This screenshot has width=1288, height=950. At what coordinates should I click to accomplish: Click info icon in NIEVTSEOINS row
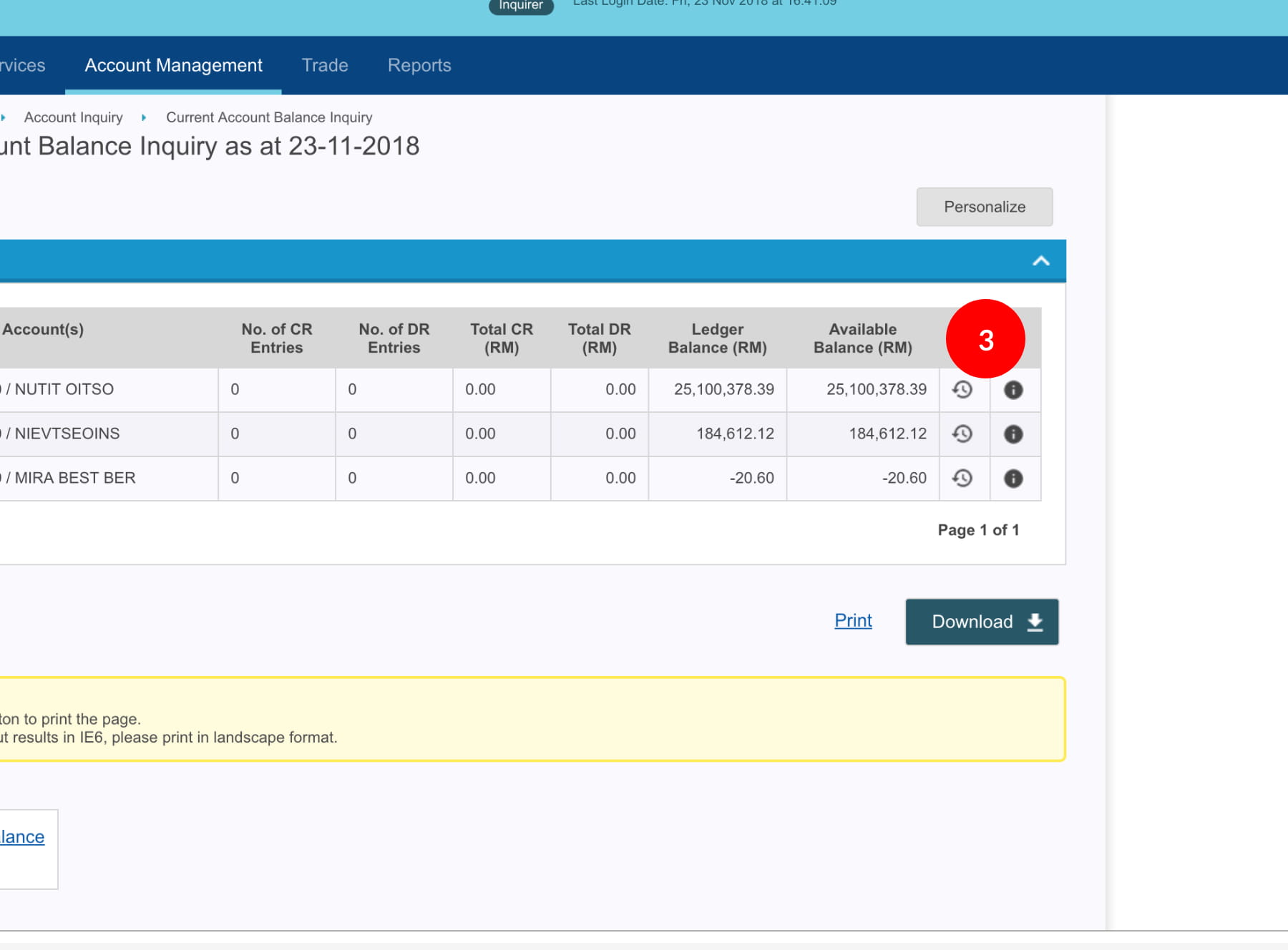(1013, 434)
